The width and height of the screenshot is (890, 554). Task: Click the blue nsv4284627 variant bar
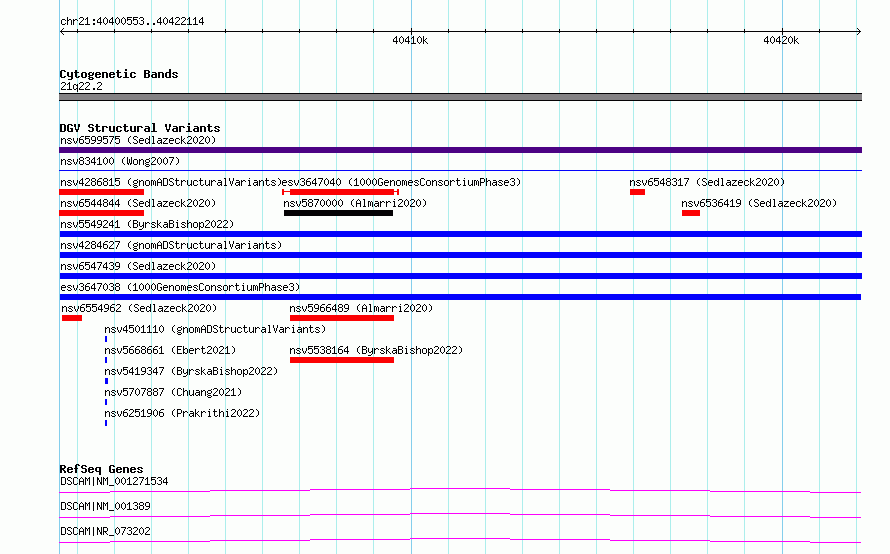pos(460,255)
